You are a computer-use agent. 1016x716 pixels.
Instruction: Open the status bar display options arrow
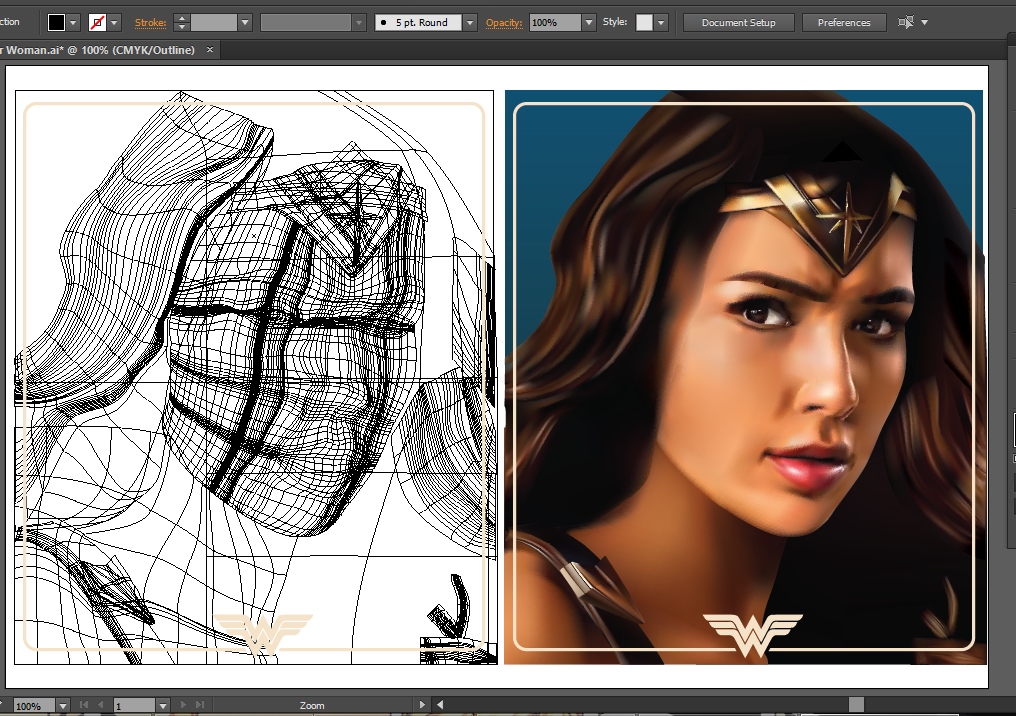pyautogui.click(x=422, y=705)
